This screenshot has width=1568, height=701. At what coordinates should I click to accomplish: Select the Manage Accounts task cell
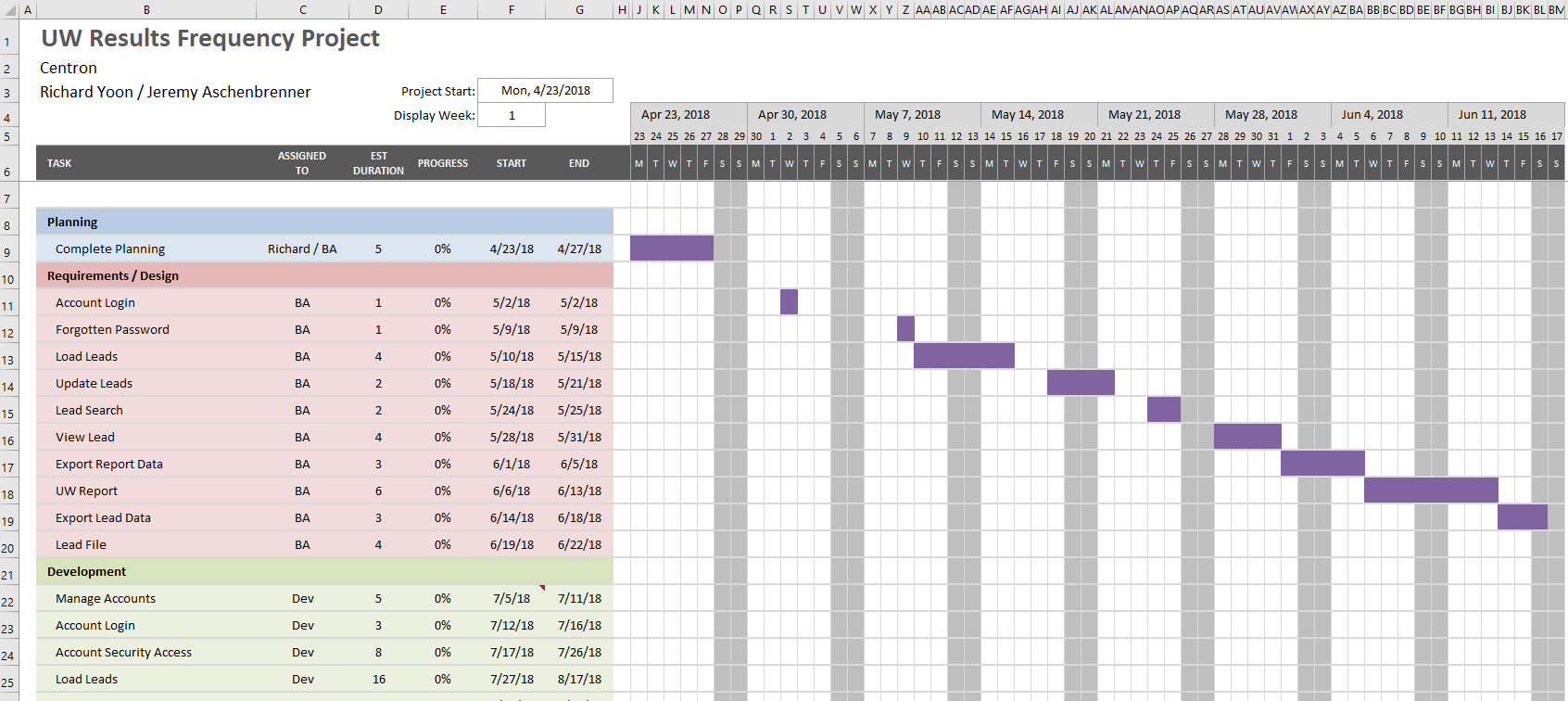pos(146,598)
